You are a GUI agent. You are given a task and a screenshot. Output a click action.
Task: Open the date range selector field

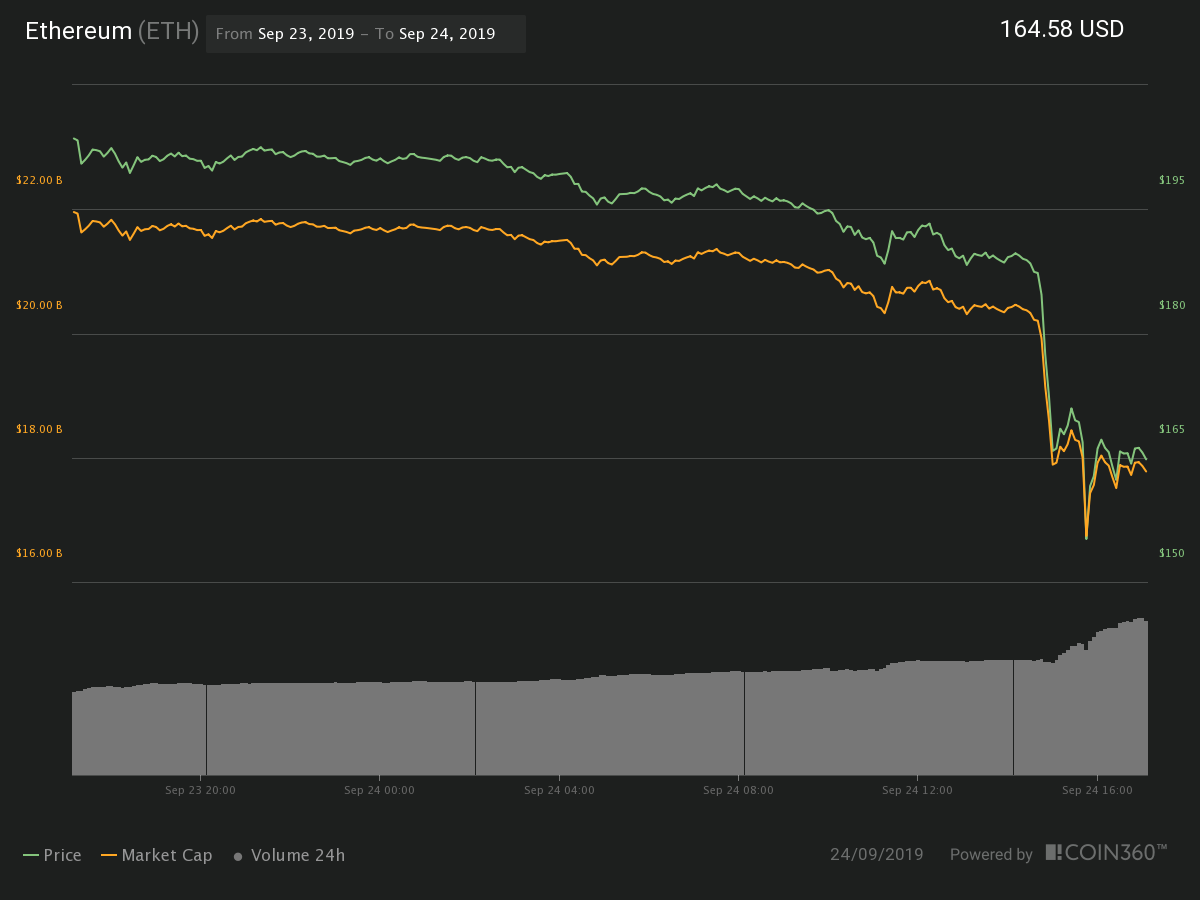(x=366, y=33)
